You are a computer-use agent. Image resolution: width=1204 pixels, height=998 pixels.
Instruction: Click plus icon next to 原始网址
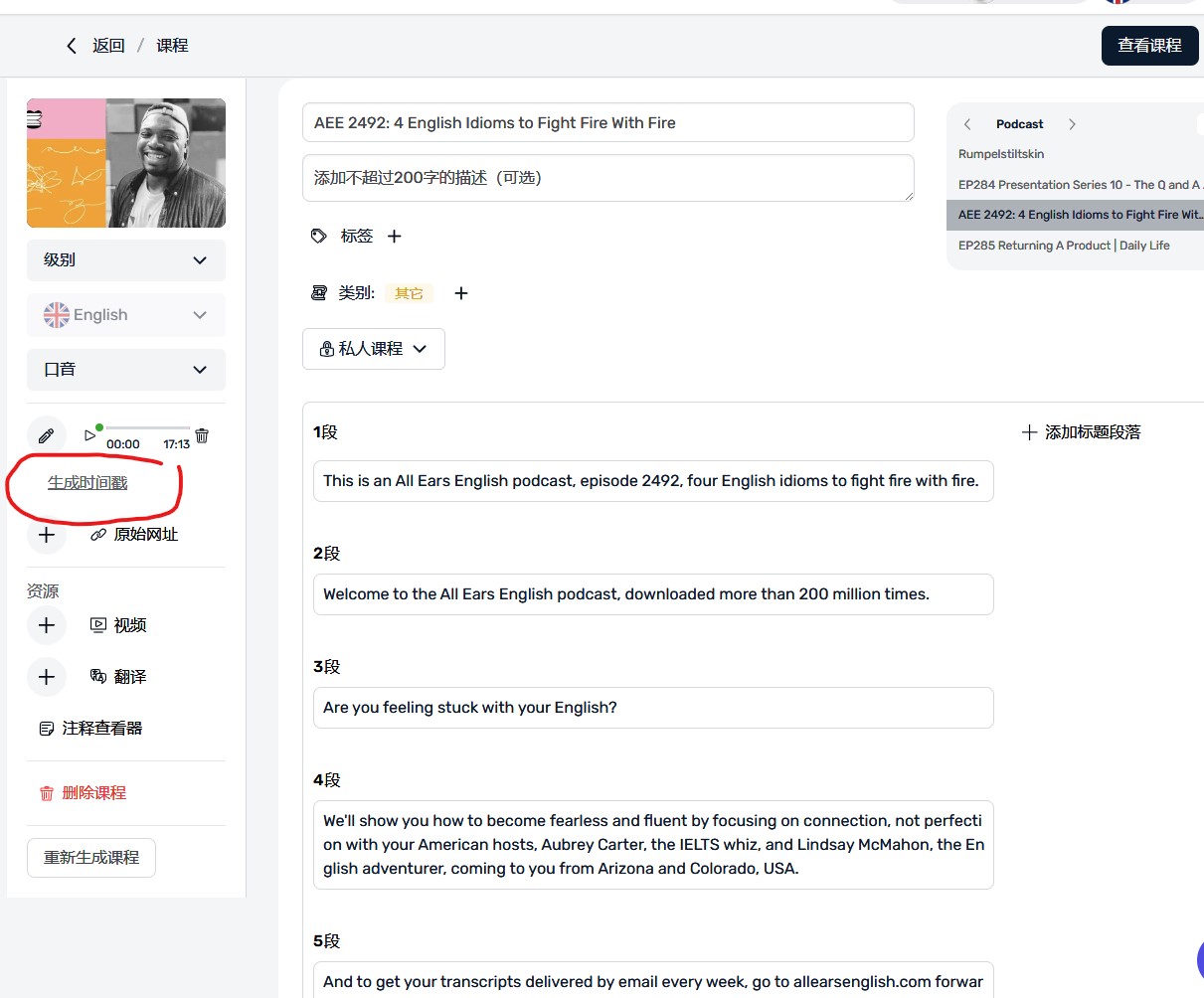(46, 535)
